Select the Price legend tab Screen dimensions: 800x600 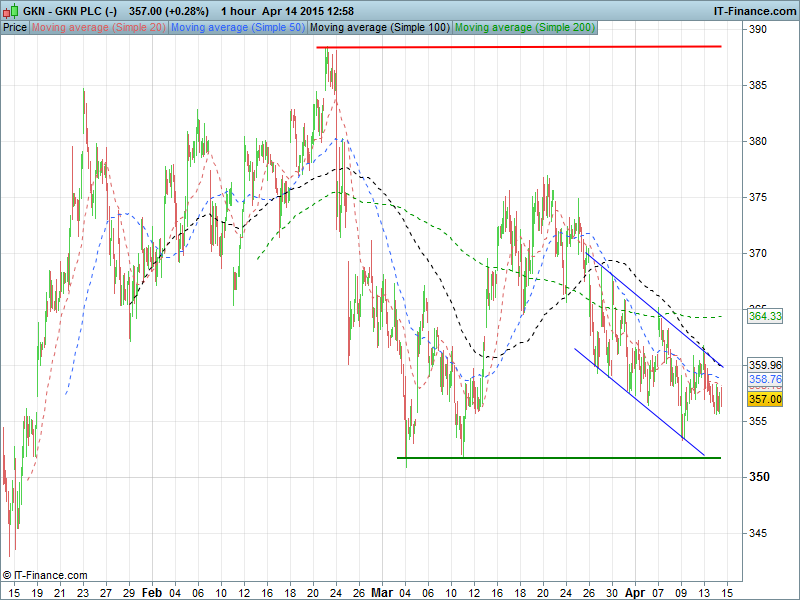click(x=15, y=28)
